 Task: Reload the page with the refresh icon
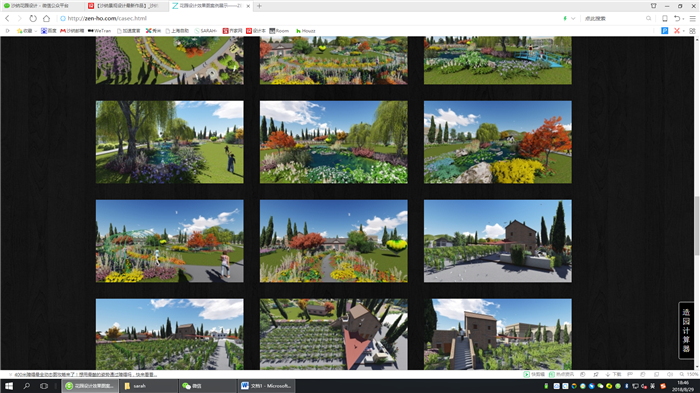pos(33,18)
